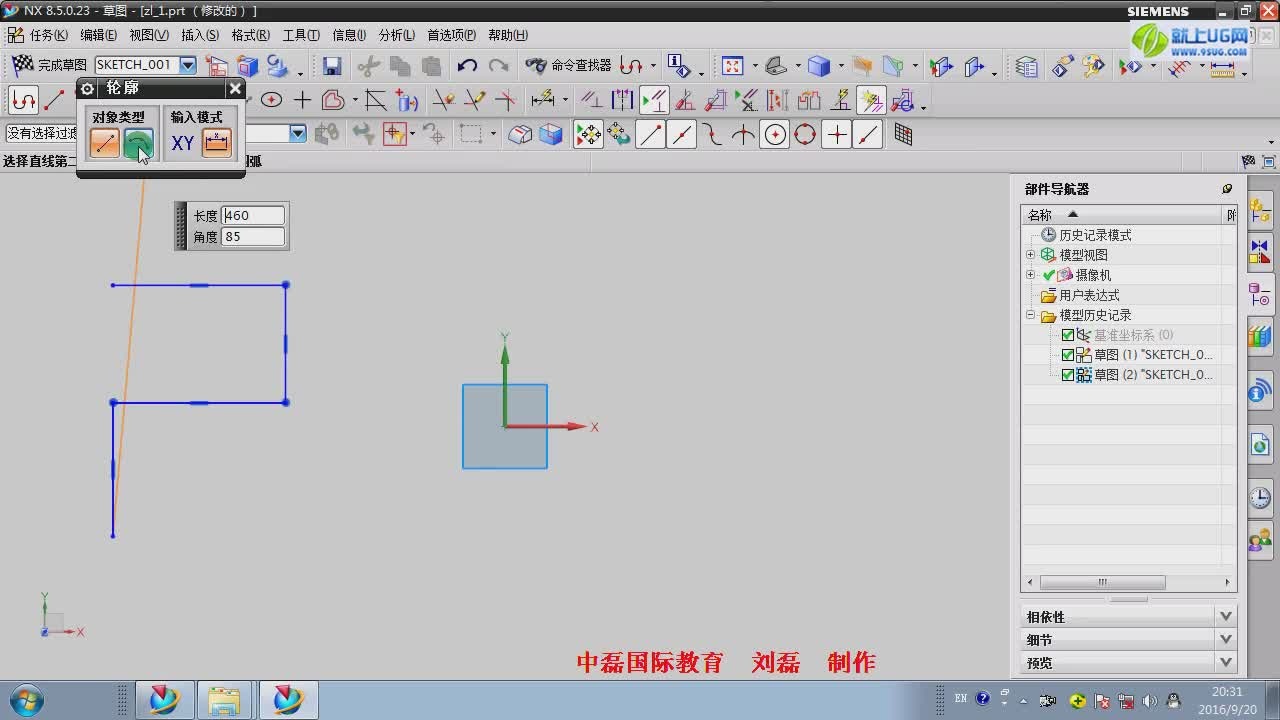Select the ellipse tool icon
This screenshot has height=720, width=1280.
271,100
